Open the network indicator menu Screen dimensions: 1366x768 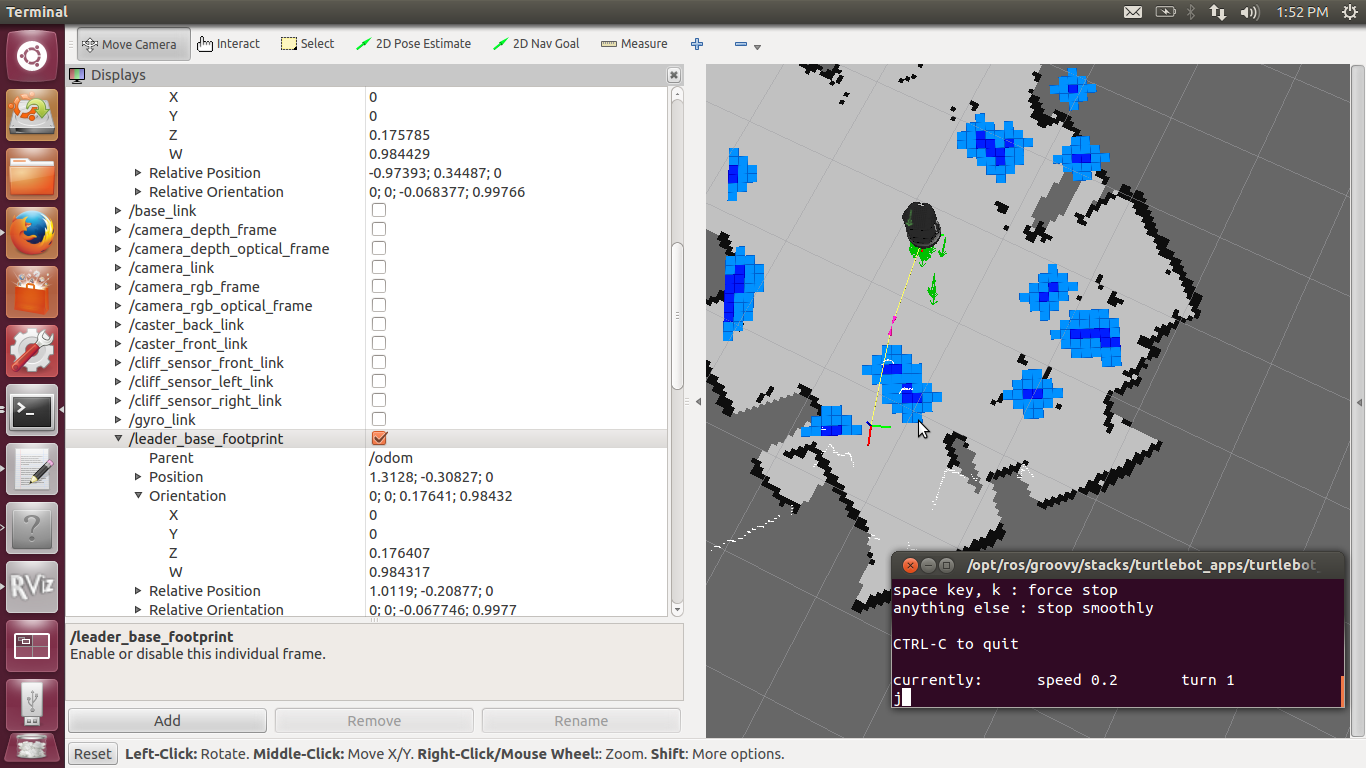pyautogui.click(x=1218, y=12)
